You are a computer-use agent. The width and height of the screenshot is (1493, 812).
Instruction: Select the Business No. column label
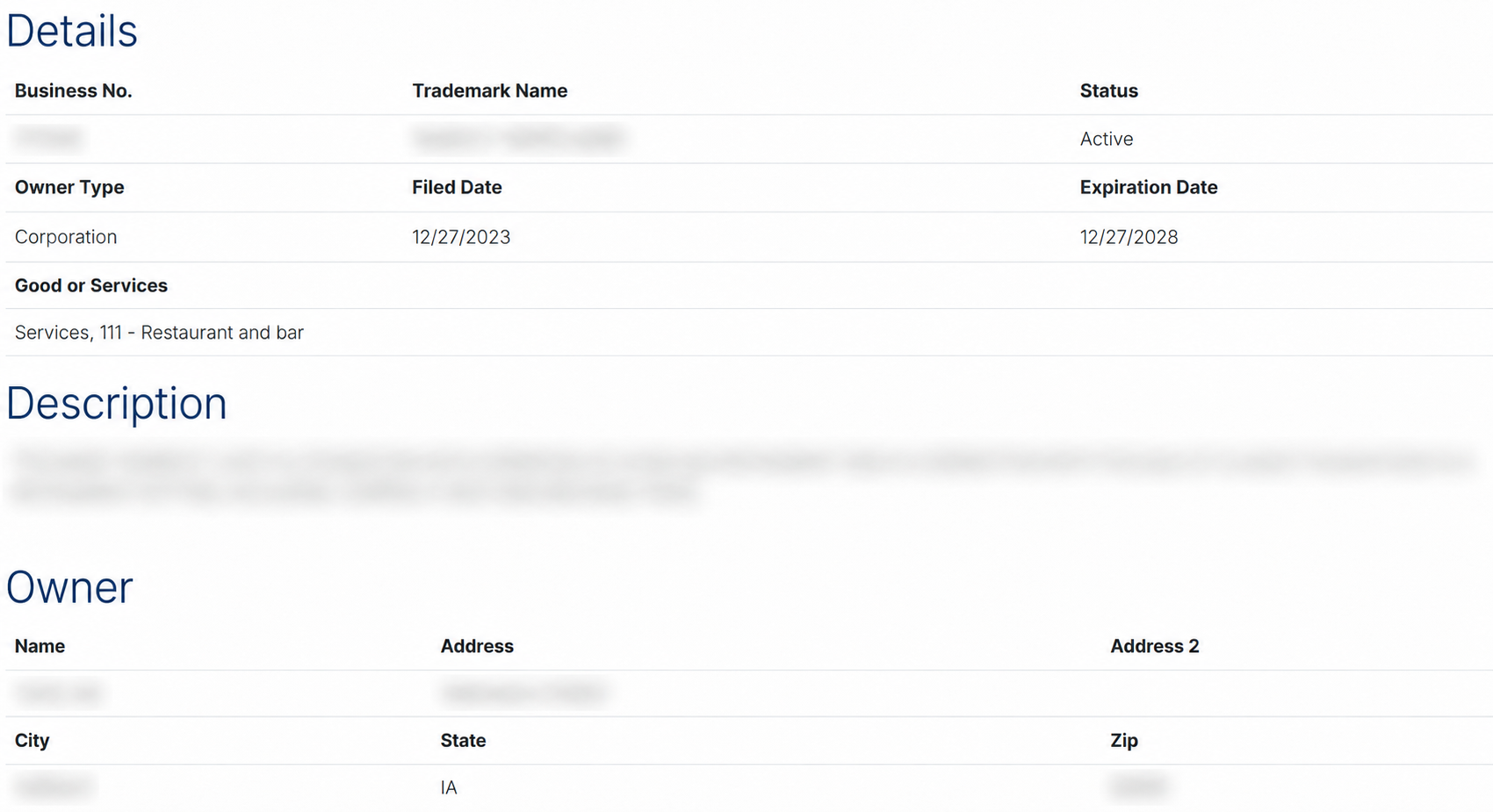click(73, 91)
